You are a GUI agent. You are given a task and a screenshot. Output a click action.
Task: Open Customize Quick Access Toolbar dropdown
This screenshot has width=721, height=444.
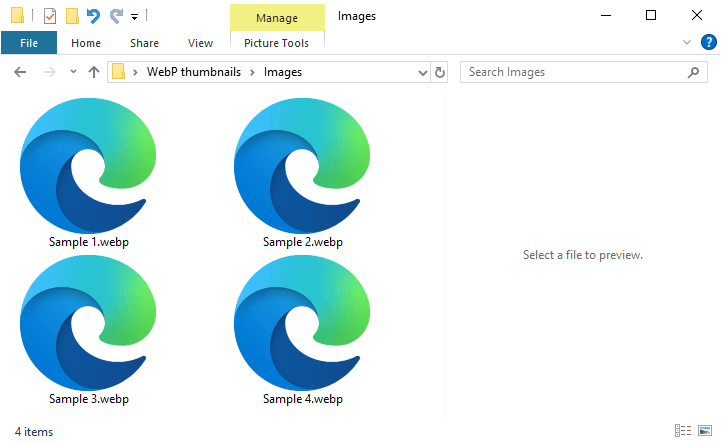click(x=134, y=17)
